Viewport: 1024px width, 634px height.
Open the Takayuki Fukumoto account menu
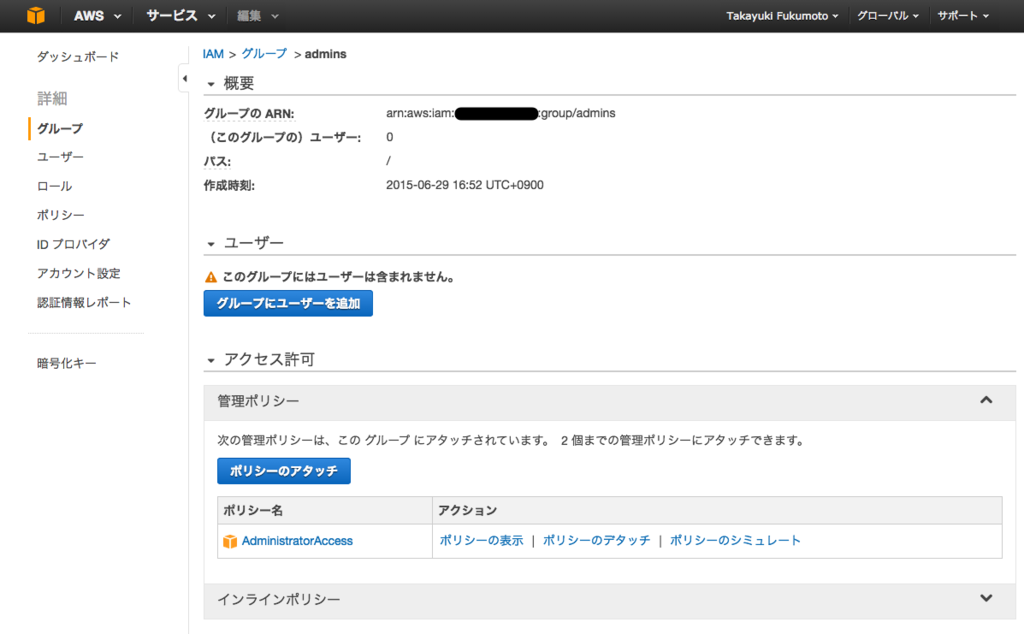click(782, 16)
